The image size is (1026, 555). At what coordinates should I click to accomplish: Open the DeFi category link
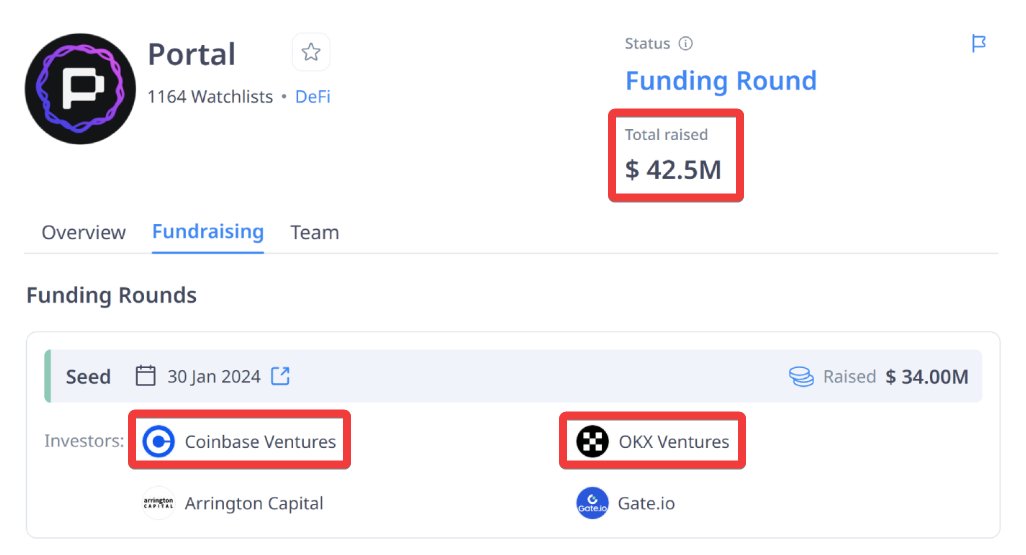[313, 97]
